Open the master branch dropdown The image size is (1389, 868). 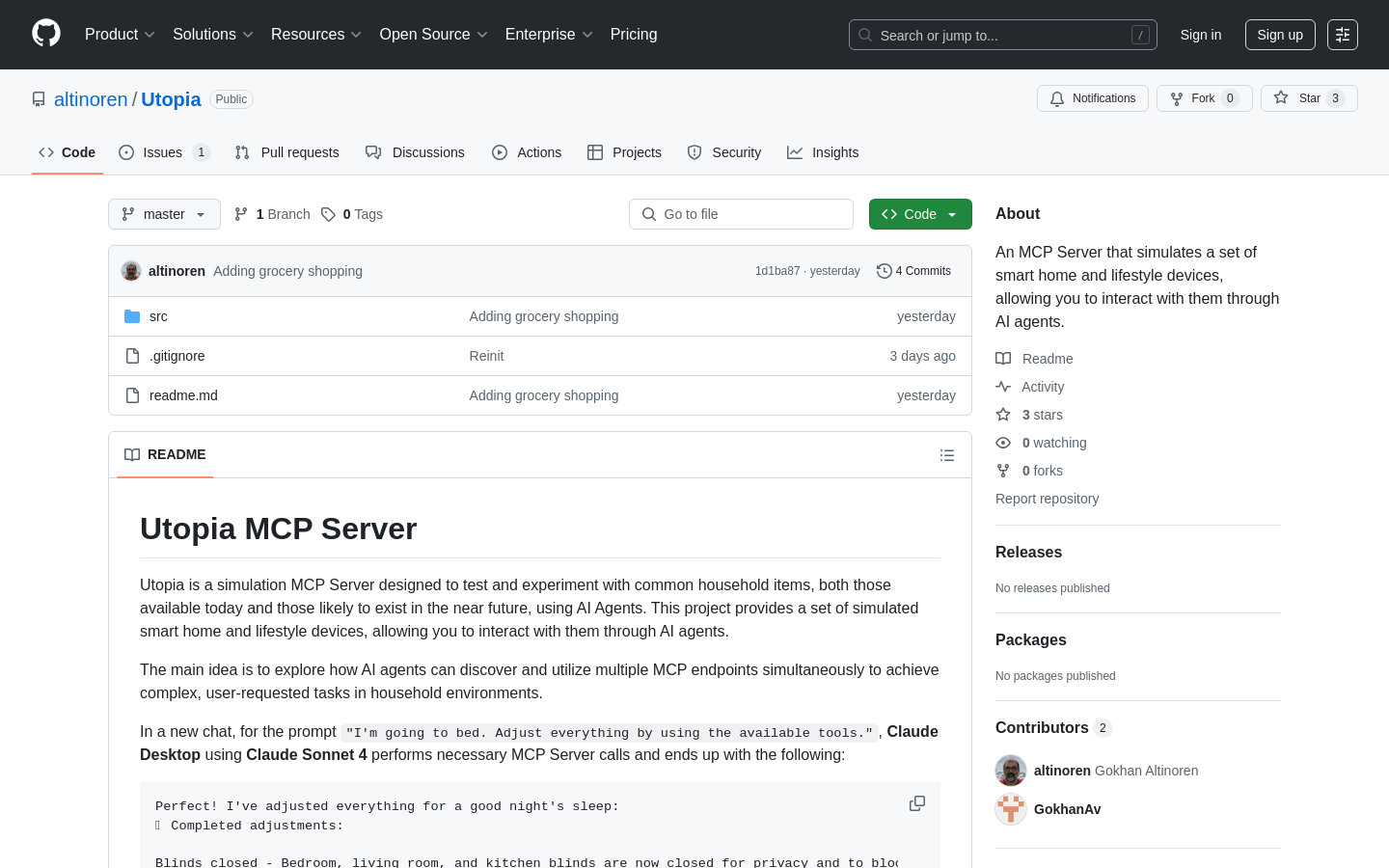tap(164, 214)
